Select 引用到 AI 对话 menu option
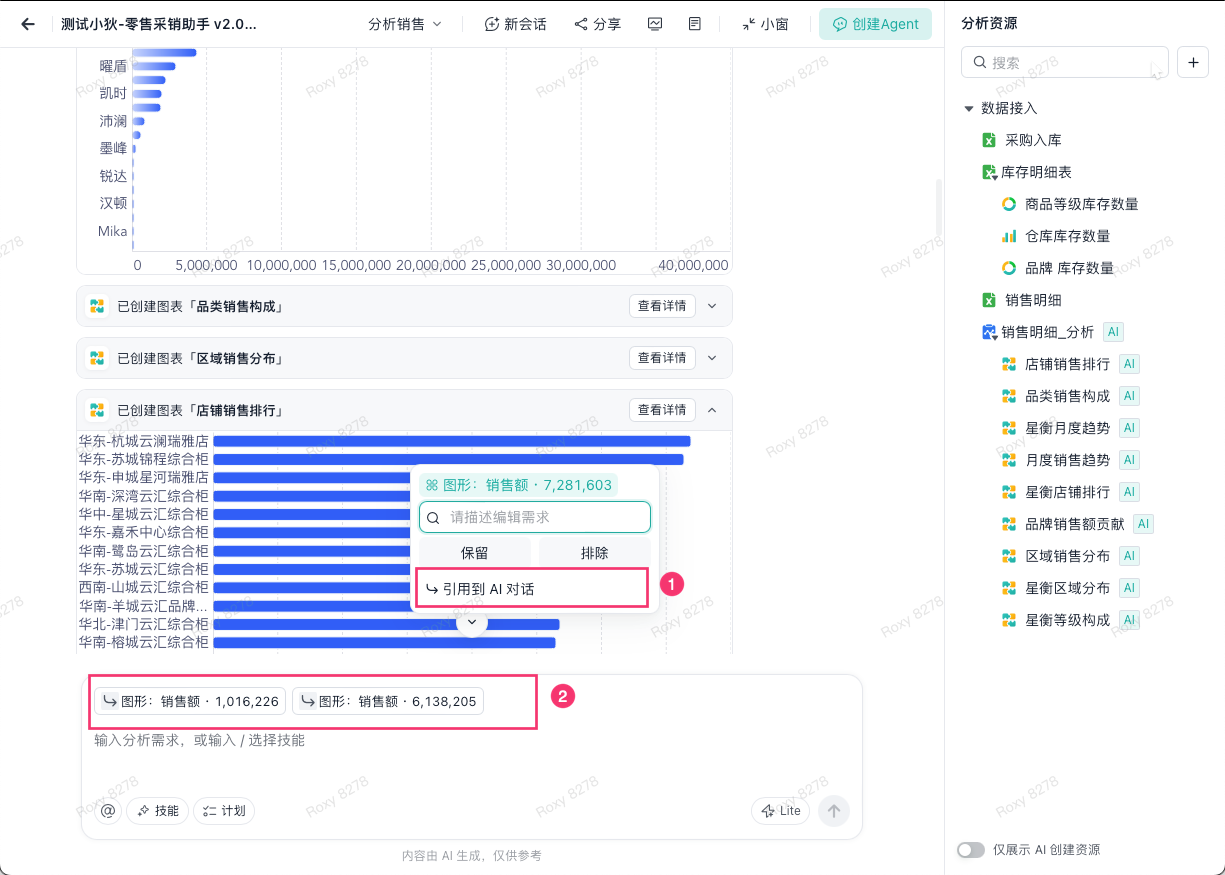 coord(532,589)
